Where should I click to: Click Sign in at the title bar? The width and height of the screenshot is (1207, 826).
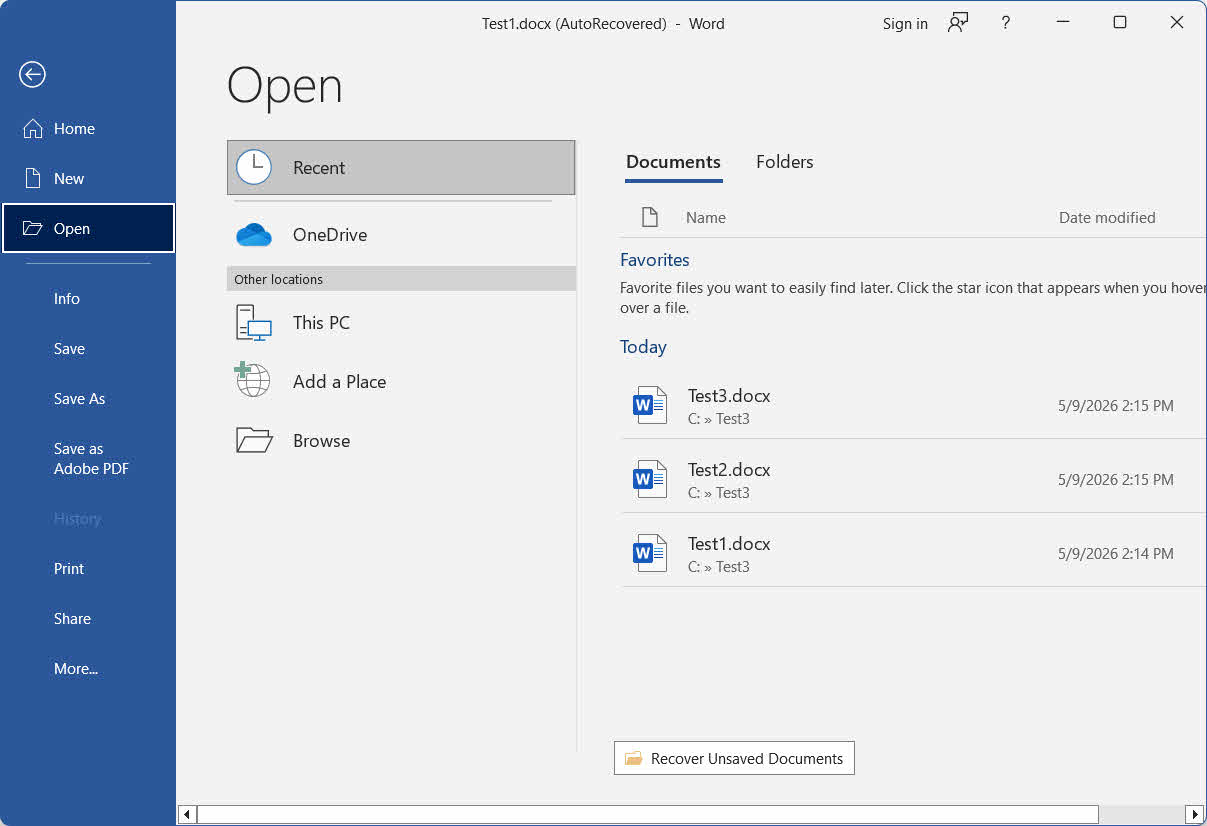(905, 23)
